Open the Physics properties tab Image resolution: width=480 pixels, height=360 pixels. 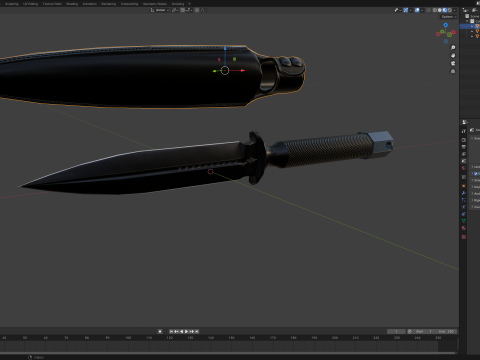pos(464,207)
